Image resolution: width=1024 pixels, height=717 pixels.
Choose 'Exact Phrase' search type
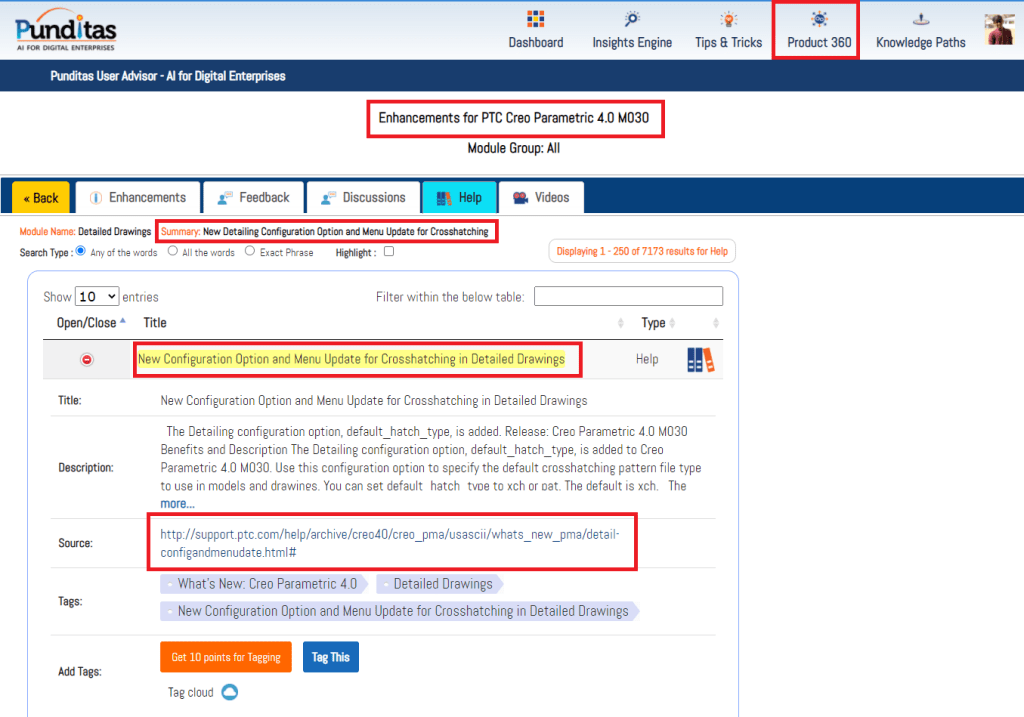tap(250, 252)
